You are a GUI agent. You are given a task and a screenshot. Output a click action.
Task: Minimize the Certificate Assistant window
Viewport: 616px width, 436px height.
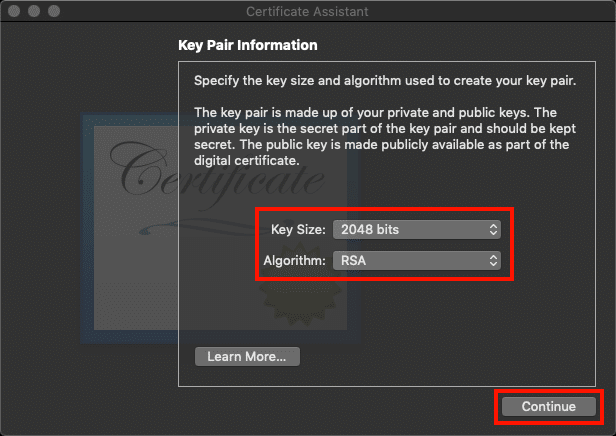click(32, 11)
